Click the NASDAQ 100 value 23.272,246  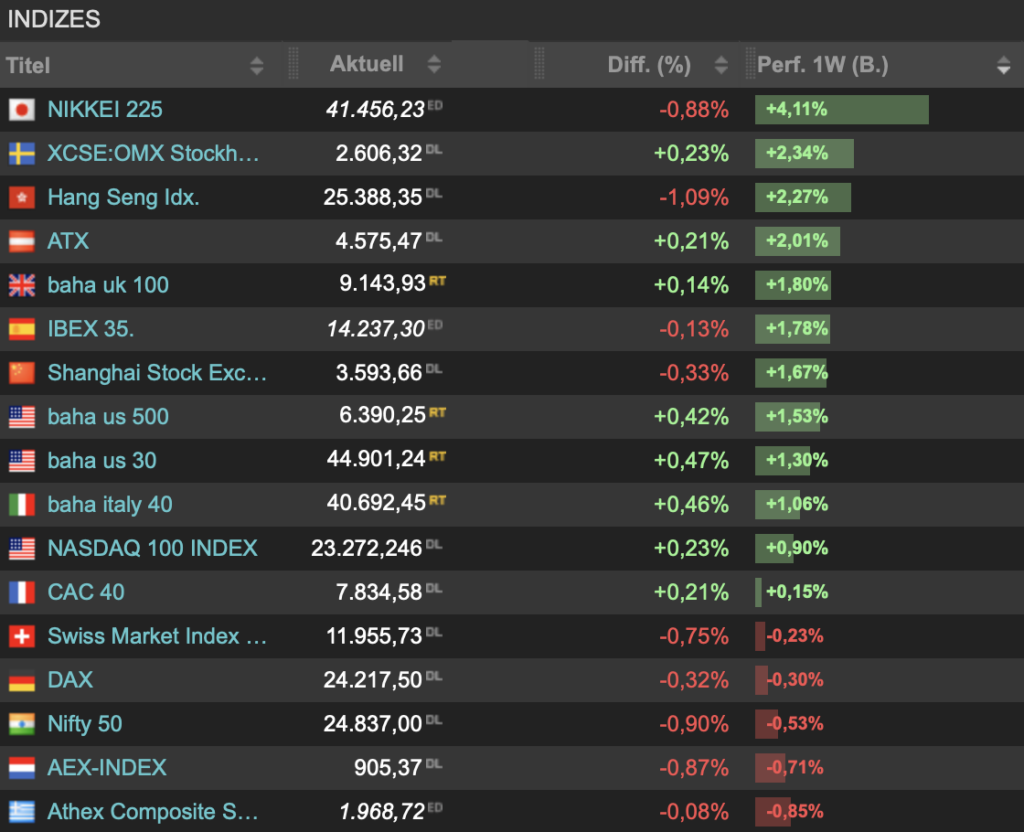[366, 549]
